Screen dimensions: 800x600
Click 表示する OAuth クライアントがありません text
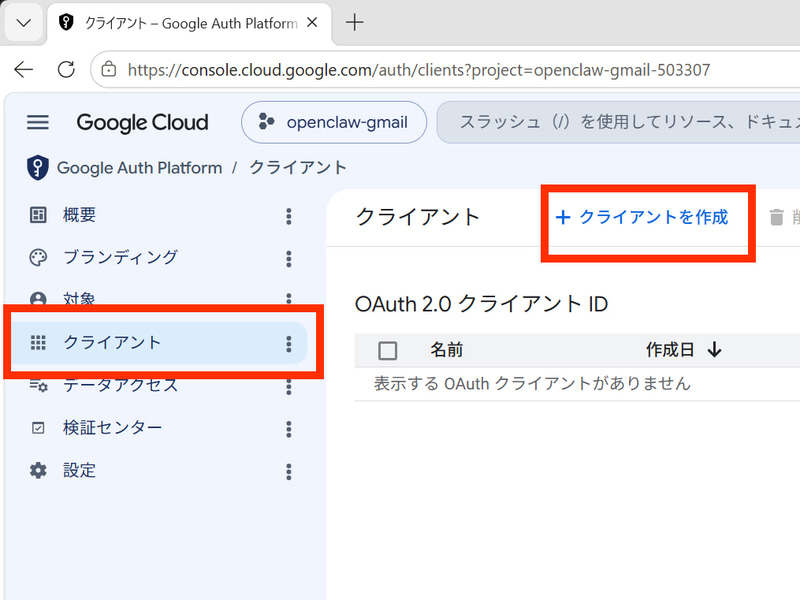(532, 383)
